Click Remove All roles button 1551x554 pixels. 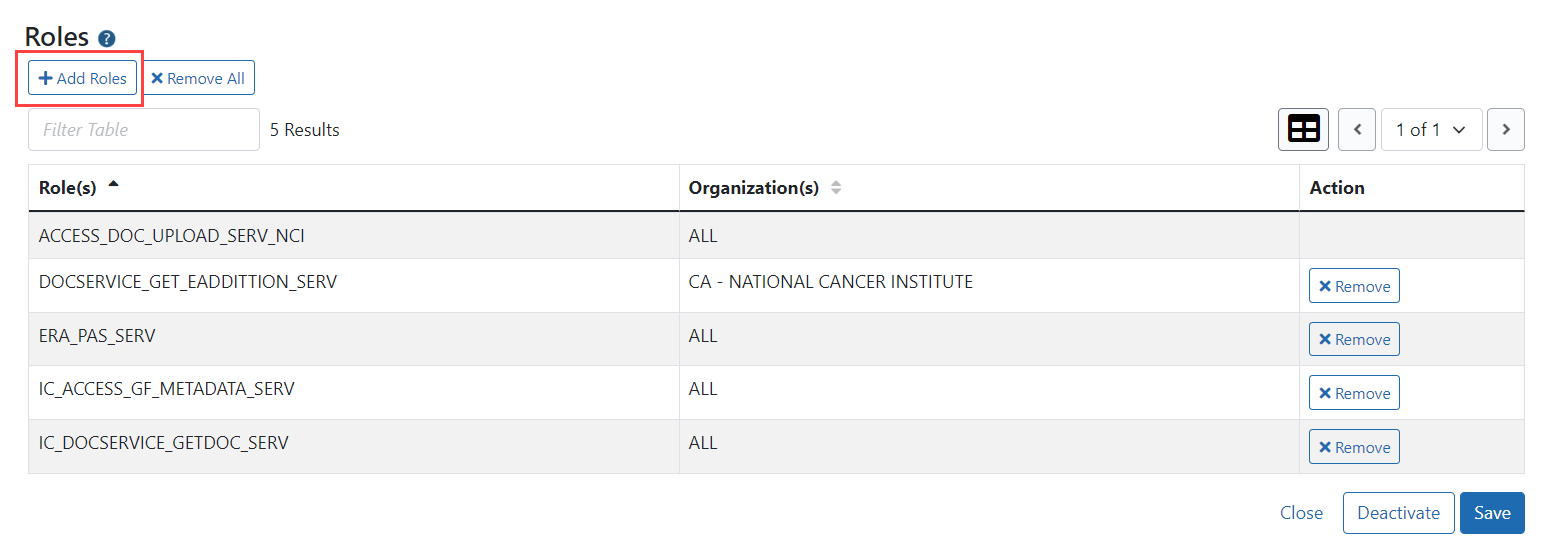(198, 78)
